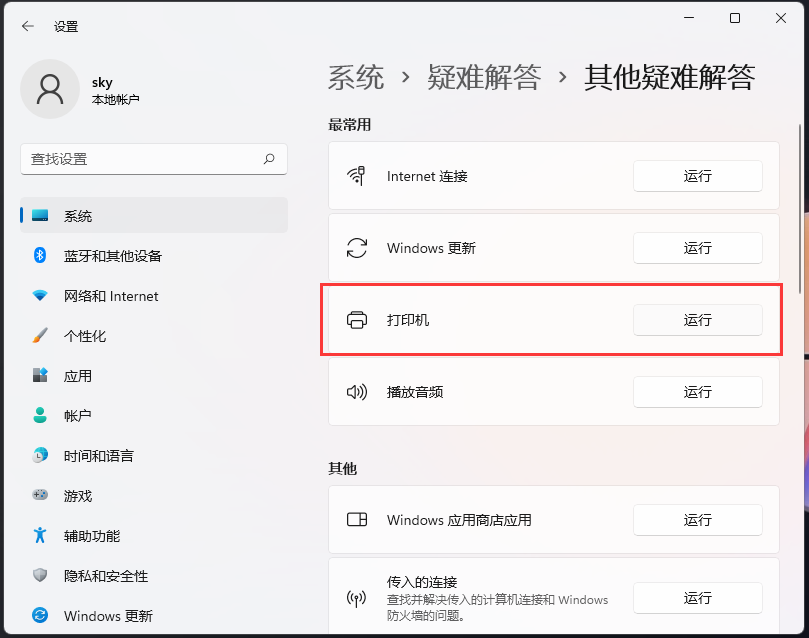Select Windows 更新 in the sidebar
The height and width of the screenshot is (638, 809).
click(x=154, y=616)
